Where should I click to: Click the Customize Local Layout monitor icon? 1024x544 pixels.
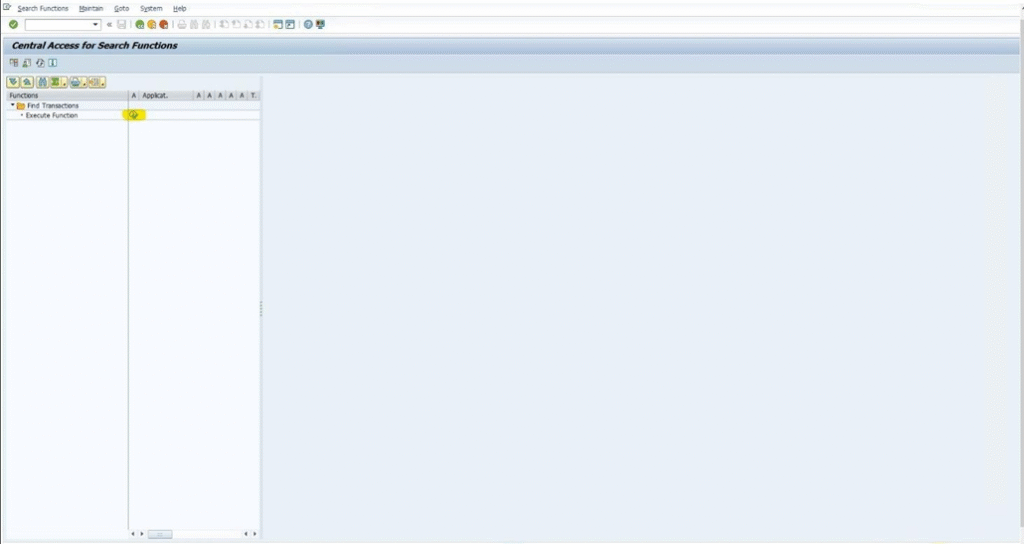(x=320, y=24)
